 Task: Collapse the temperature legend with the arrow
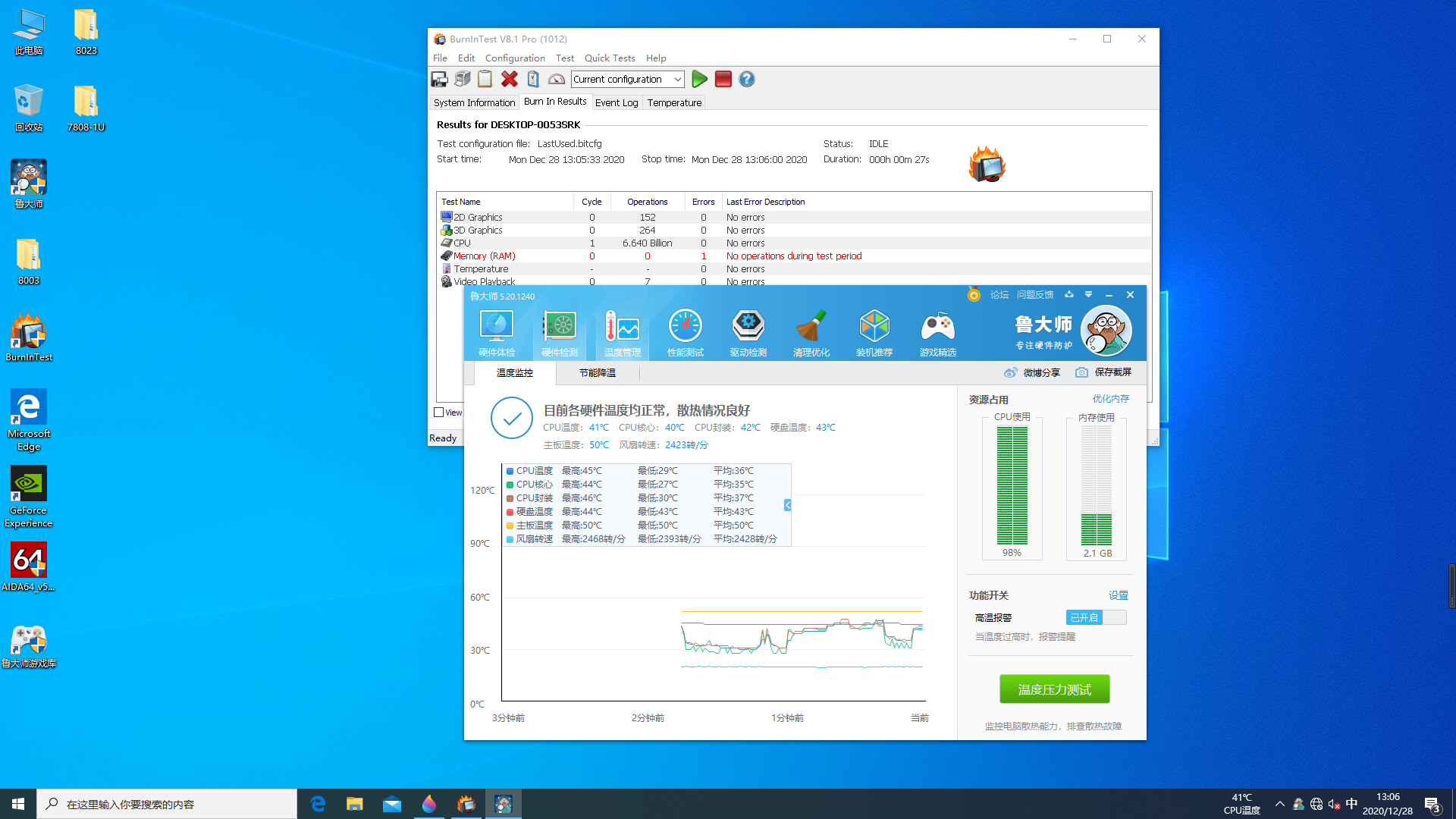(x=787, y=505)
